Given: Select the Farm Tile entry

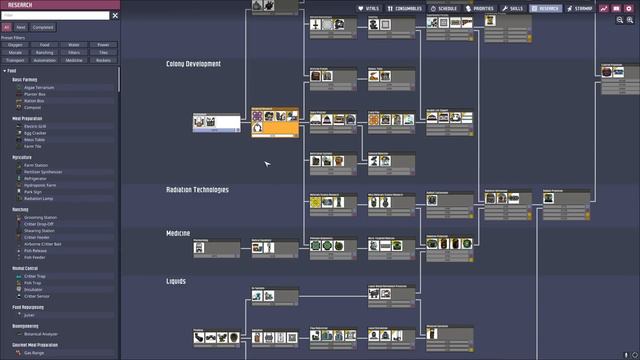Looking at the screenshot, I should (x=64, y=146).
